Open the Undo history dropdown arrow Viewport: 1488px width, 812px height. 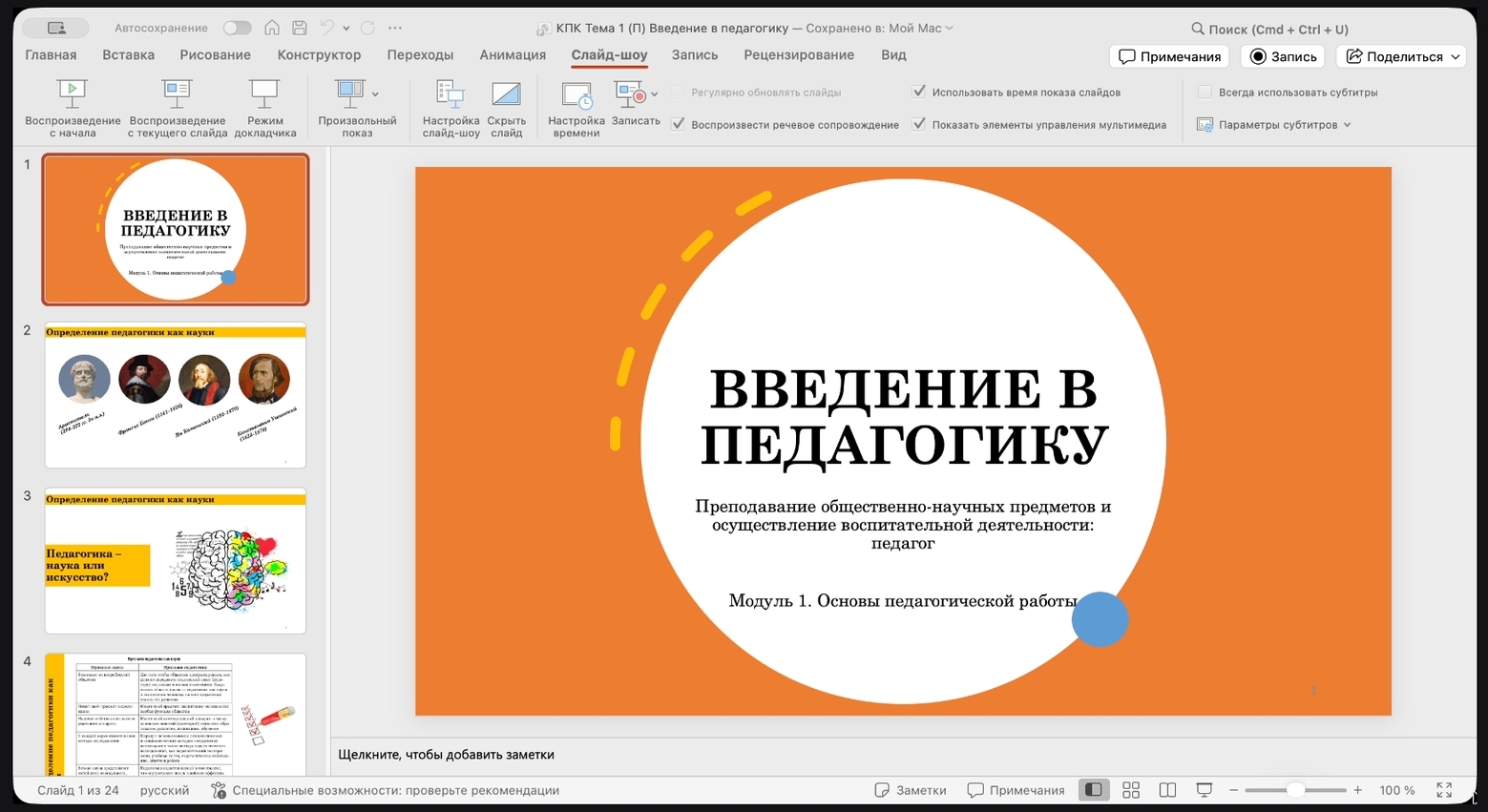click(x=346, y=28)
